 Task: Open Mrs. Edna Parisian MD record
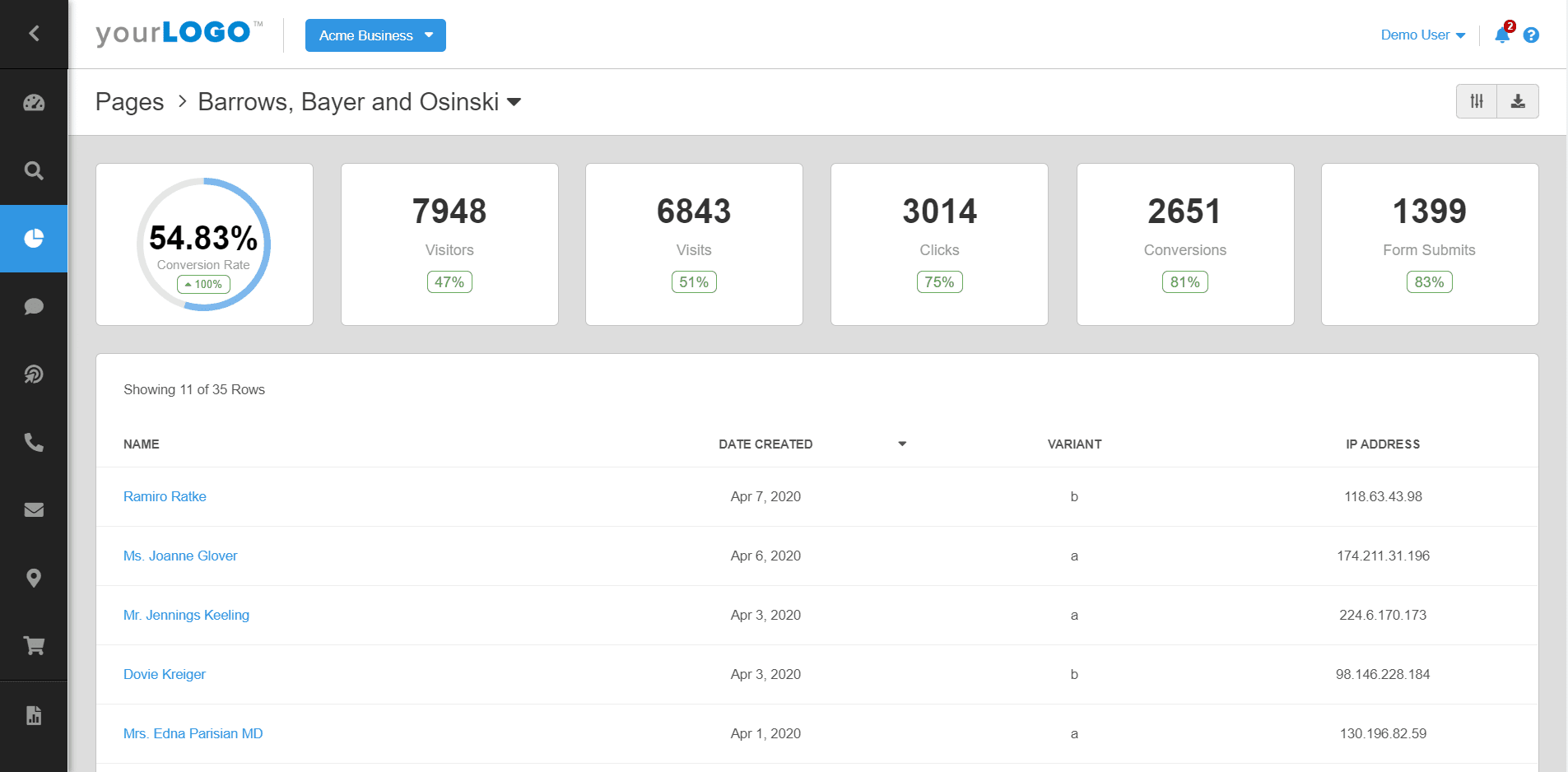pos(193,733)
